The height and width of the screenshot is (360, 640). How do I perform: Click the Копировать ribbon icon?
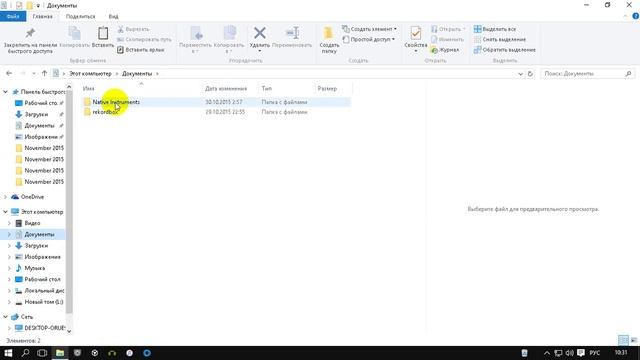[74, 33]
